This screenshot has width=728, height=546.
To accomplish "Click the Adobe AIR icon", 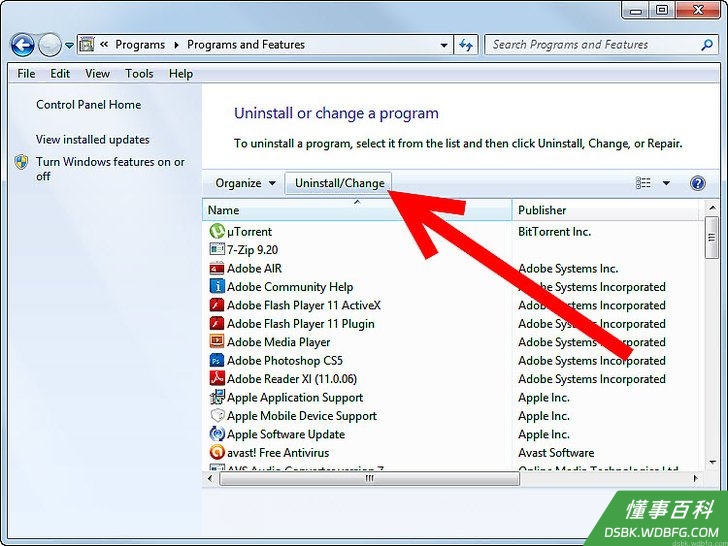I will tap(217, 268).
